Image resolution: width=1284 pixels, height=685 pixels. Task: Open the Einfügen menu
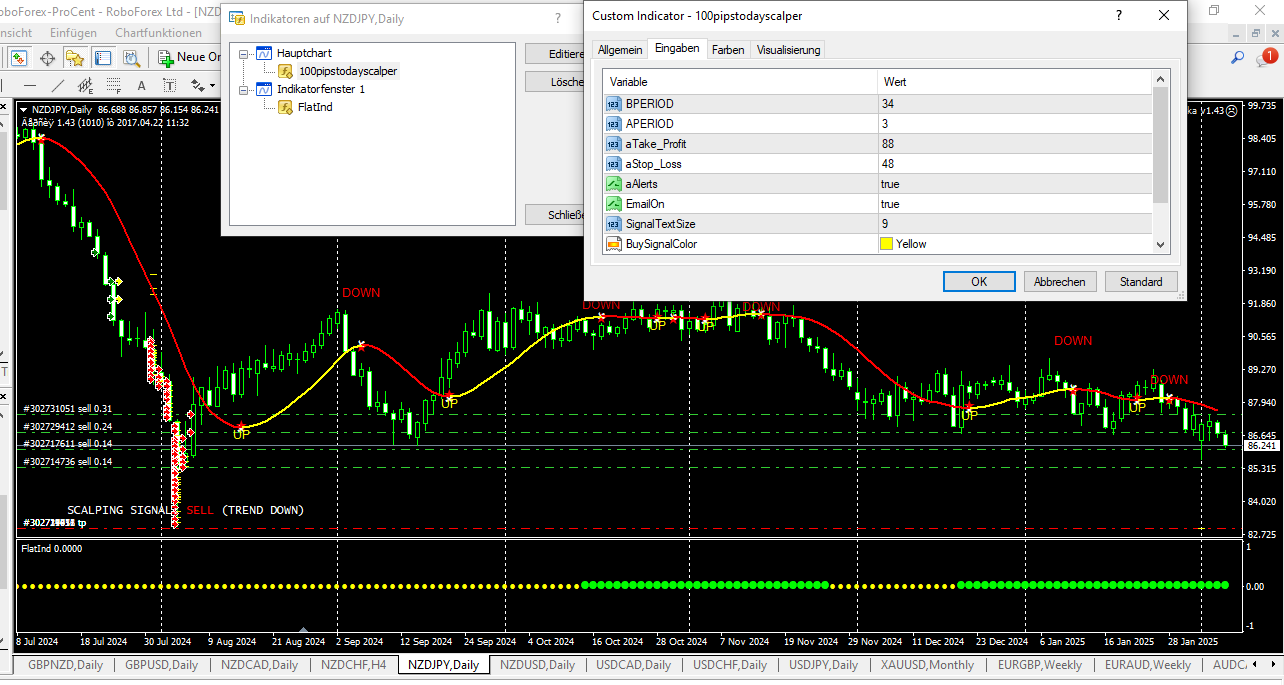[x=73, y=32]
